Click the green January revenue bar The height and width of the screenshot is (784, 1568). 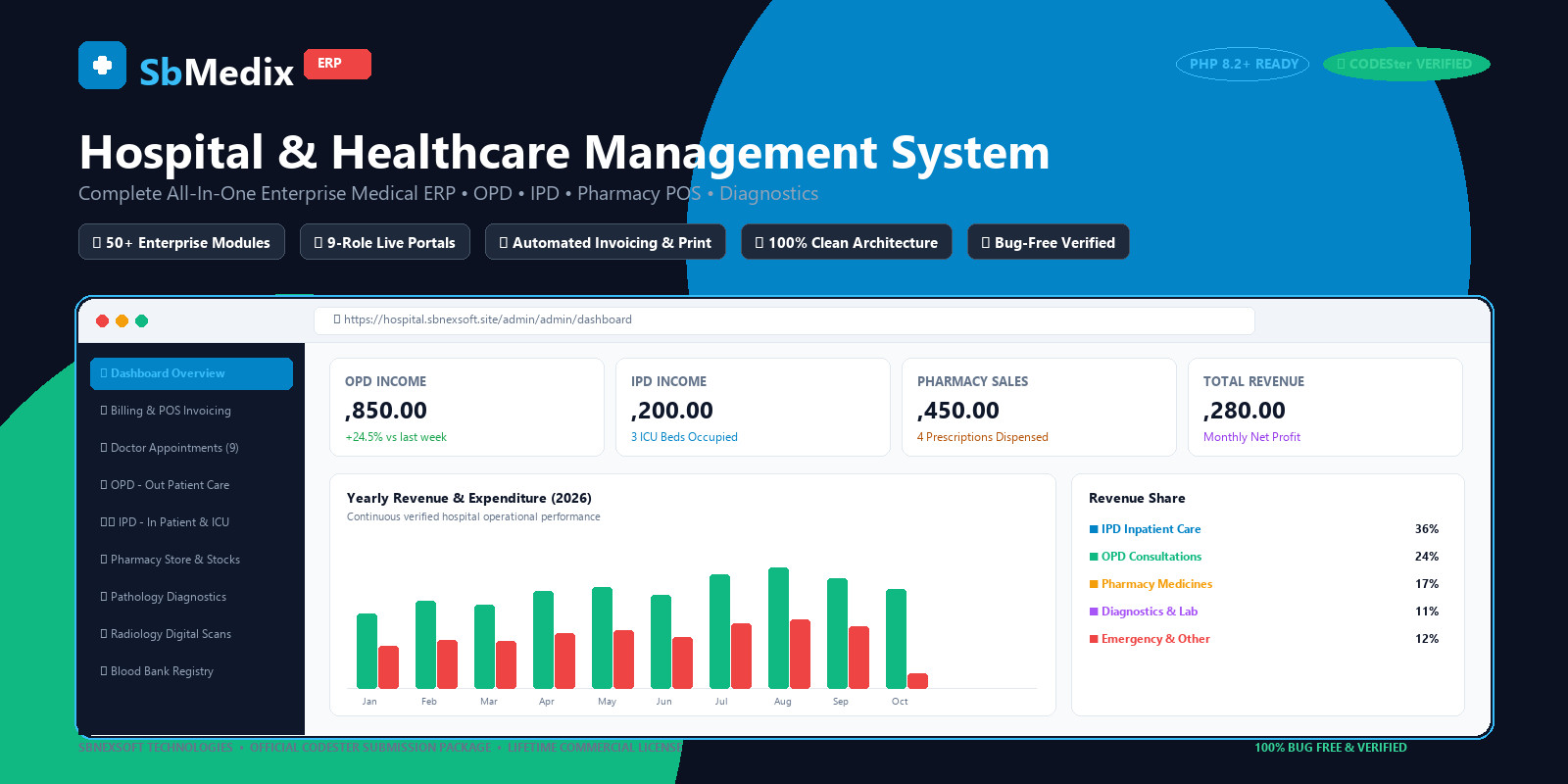367,651
